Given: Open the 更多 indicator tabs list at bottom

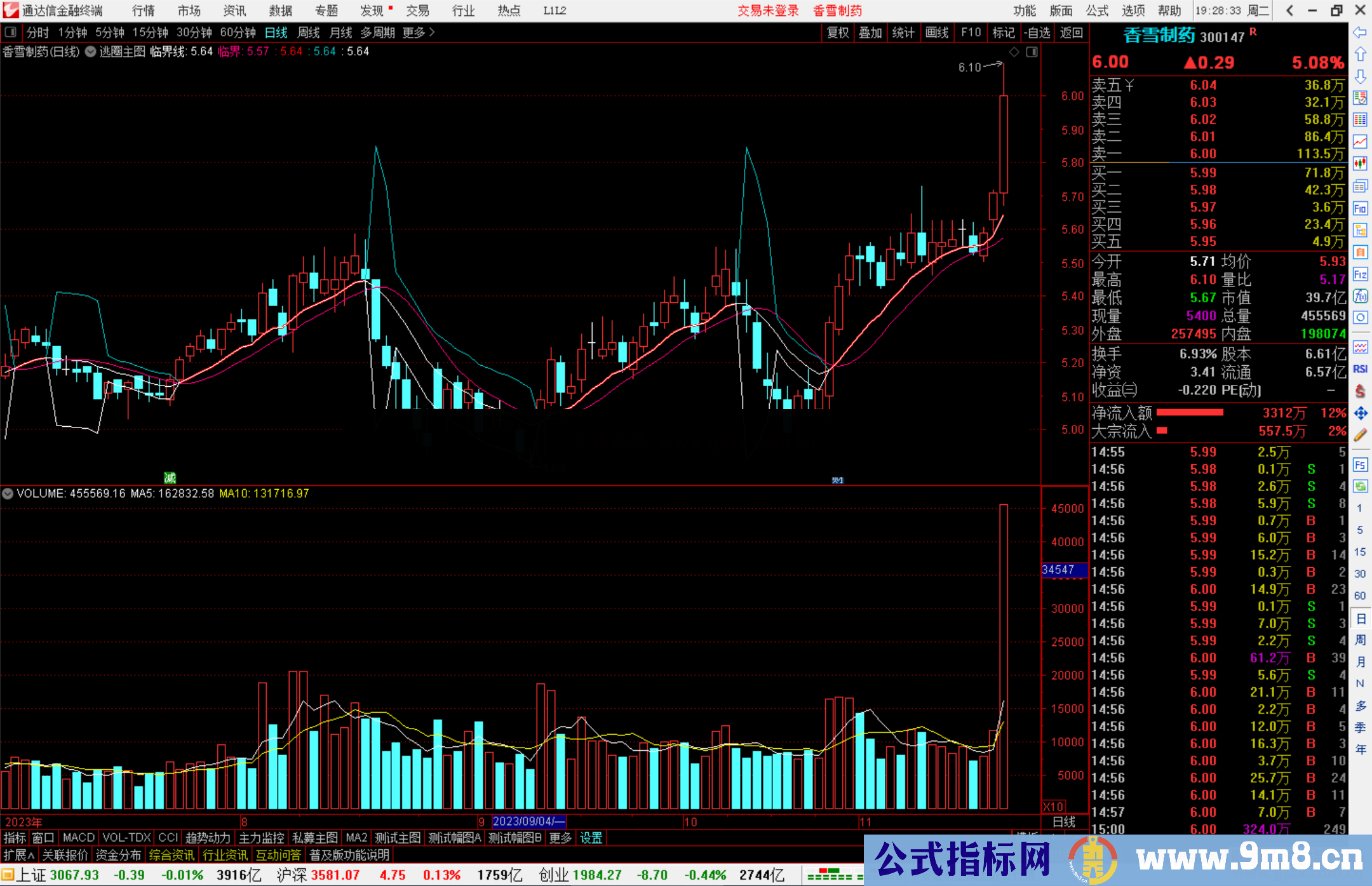Looking at the screenshot, I should pos(560,838).
